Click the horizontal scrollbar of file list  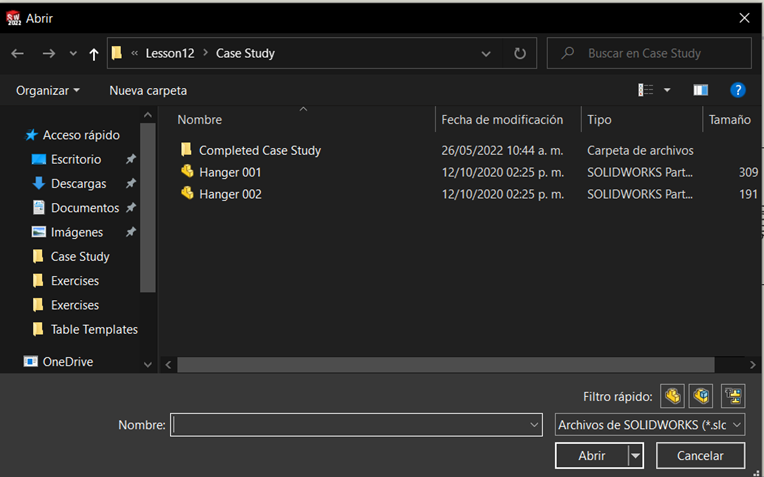445,364
